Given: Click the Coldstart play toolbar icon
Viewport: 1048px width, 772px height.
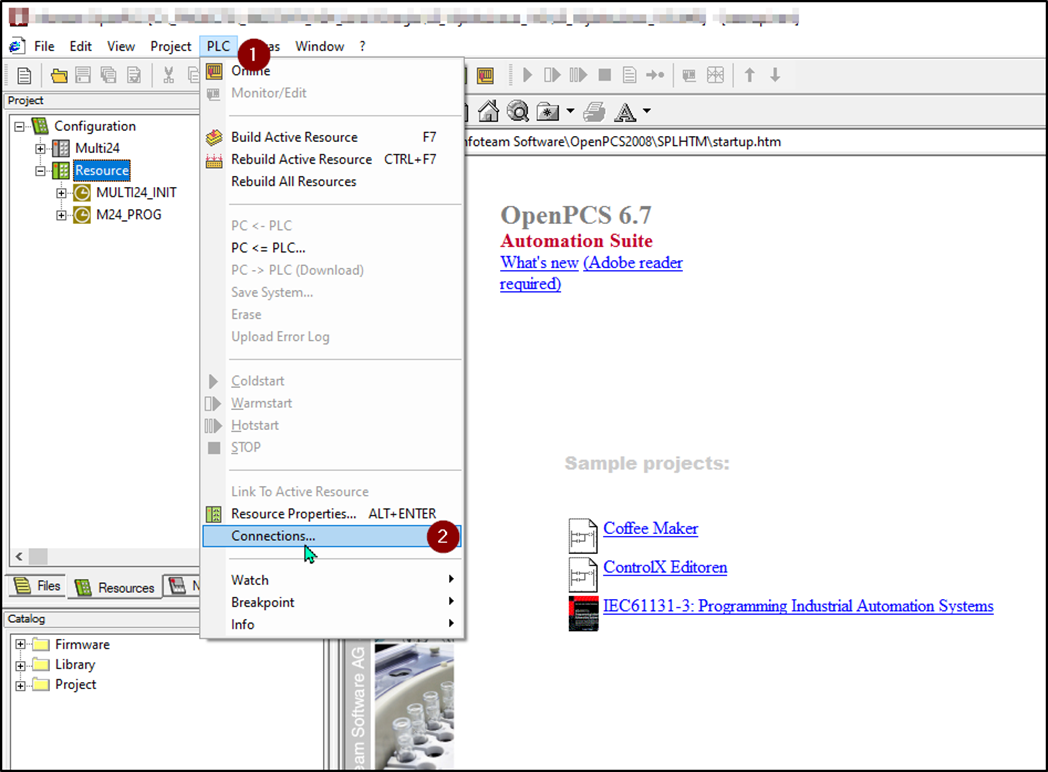Looking at the screenshot, I should point(527,75).
